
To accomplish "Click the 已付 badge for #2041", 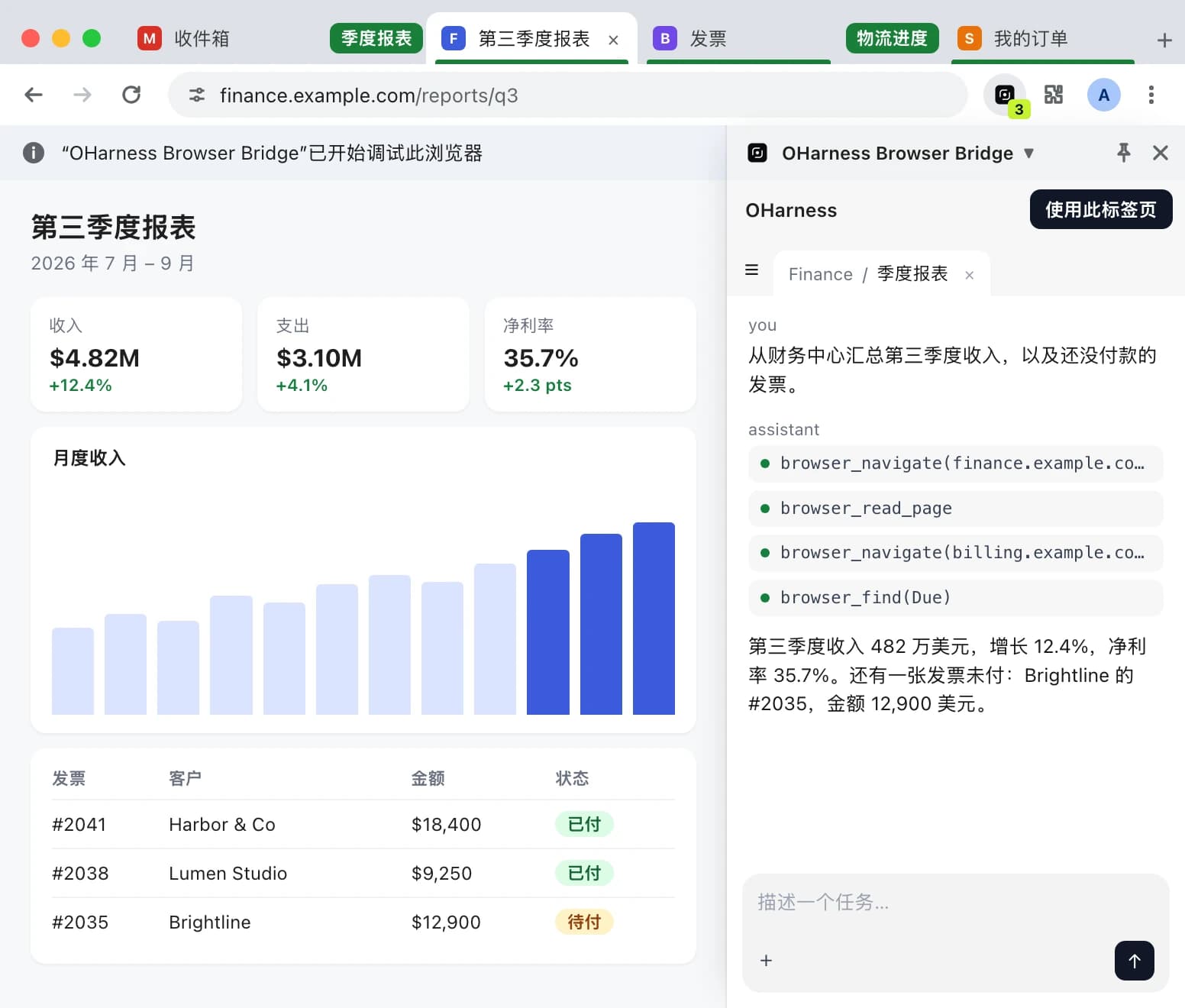I will click(584, 825).
